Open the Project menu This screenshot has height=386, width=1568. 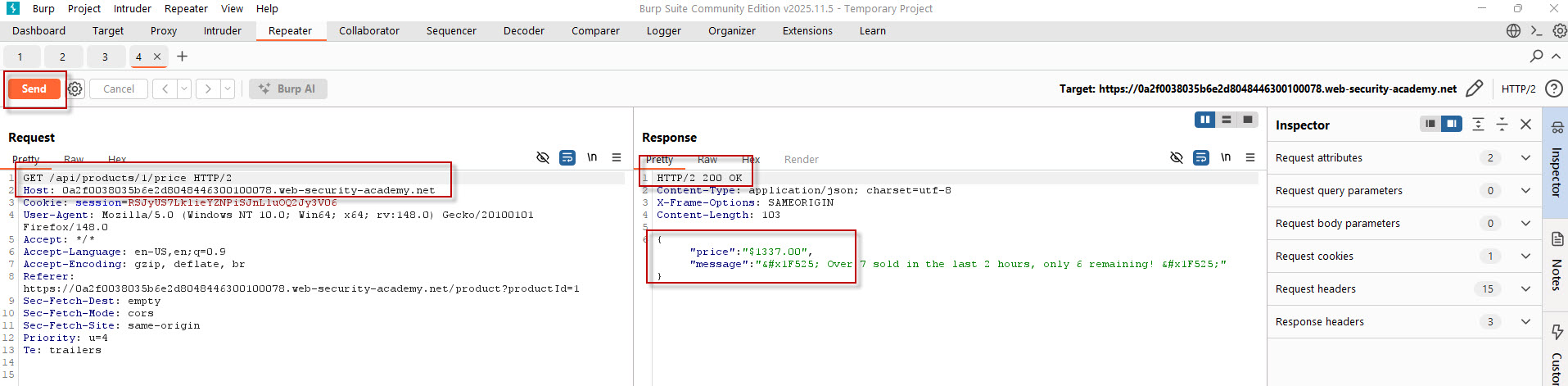tap(84, 8)
